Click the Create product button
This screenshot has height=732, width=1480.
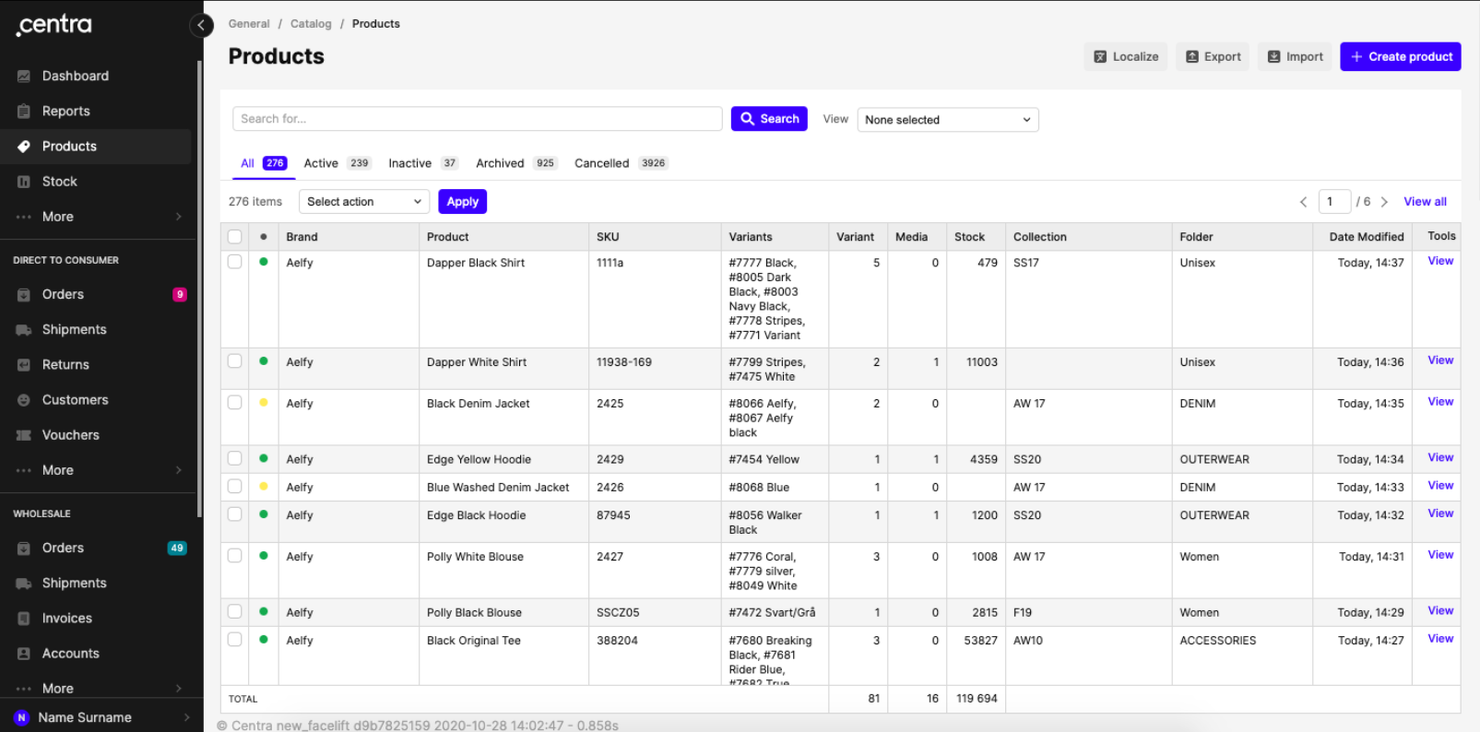coord(1400,57)
